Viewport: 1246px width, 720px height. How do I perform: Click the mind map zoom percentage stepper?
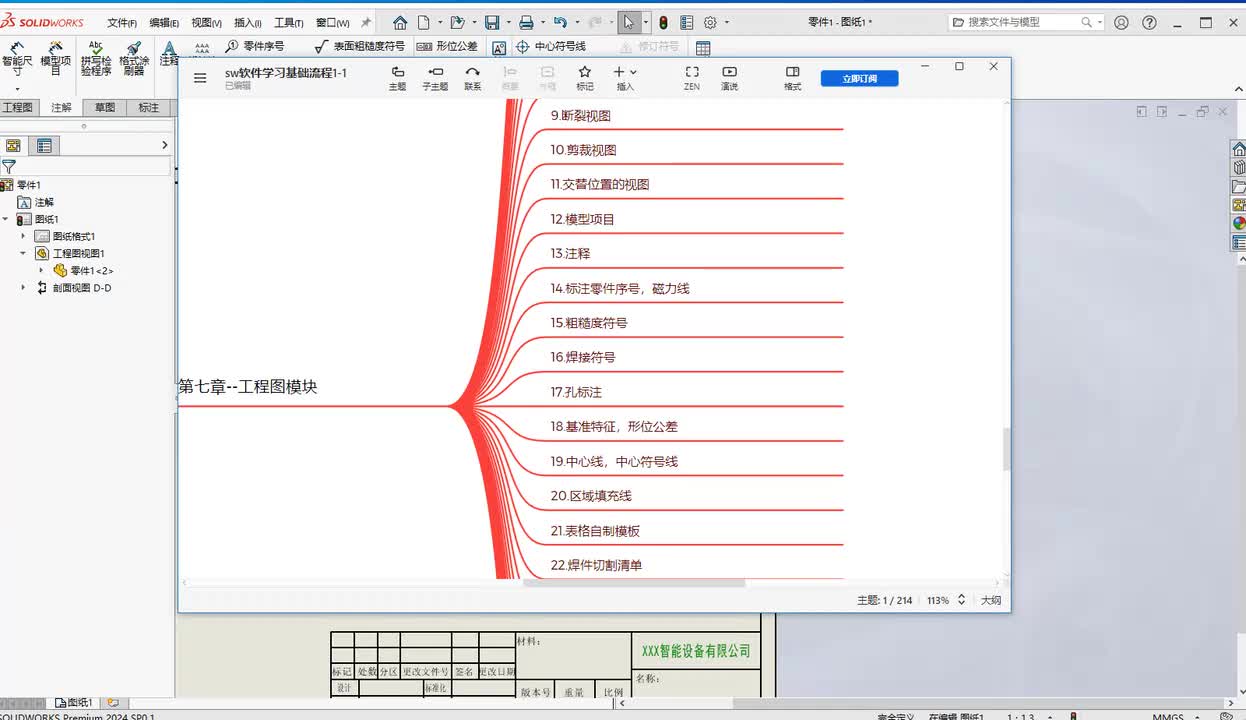962,600
